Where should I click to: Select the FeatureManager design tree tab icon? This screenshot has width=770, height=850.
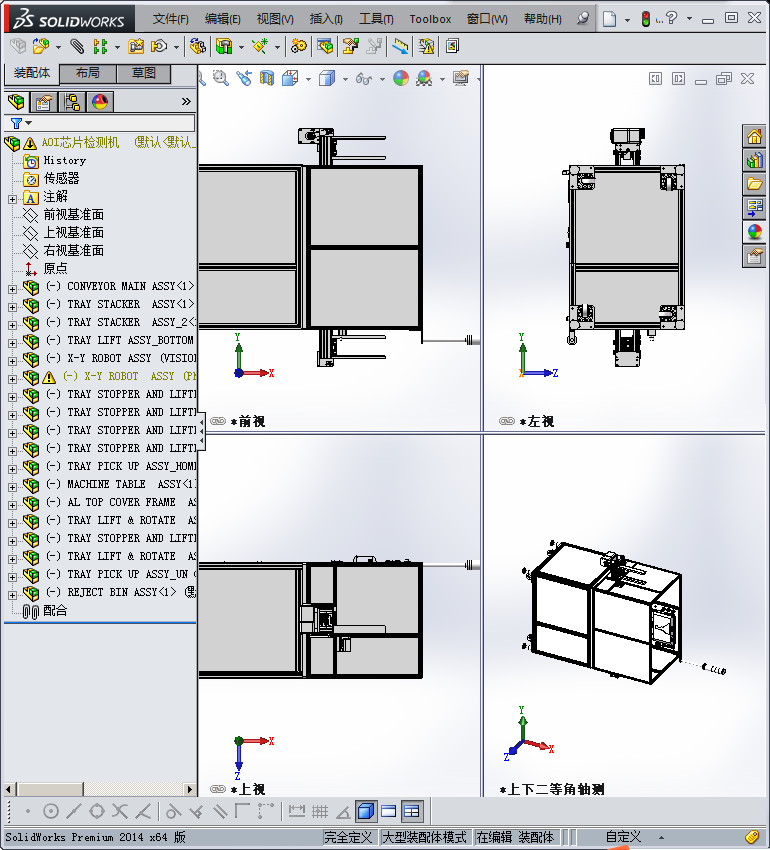click(16, 102)
